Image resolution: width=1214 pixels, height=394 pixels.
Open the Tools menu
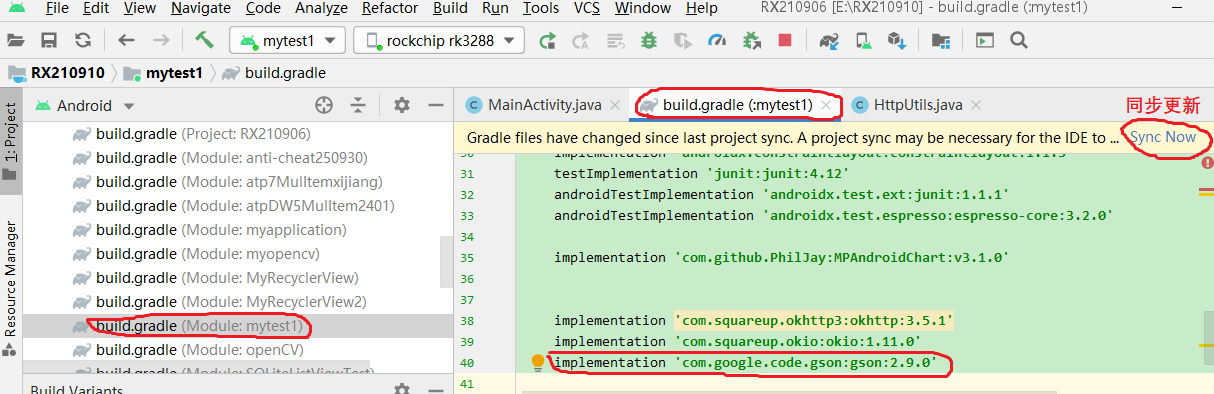tap(541, 8)
